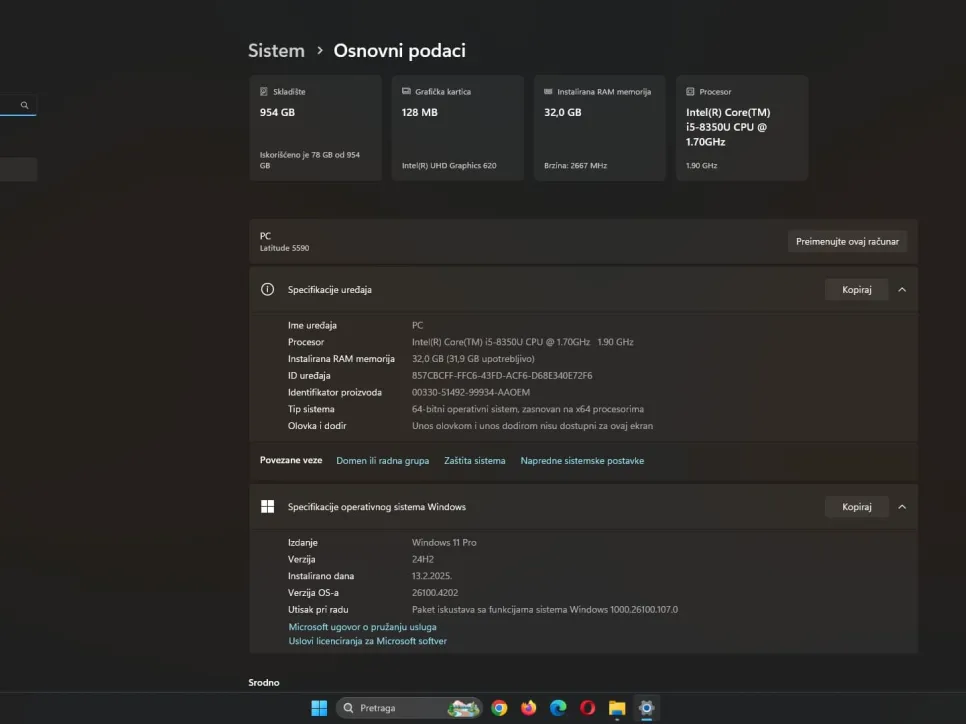The width and height of the screenshot is (966, 724).
Task: Open the Procesor Intel Core i5-8350U card
Action: point(742,128)
